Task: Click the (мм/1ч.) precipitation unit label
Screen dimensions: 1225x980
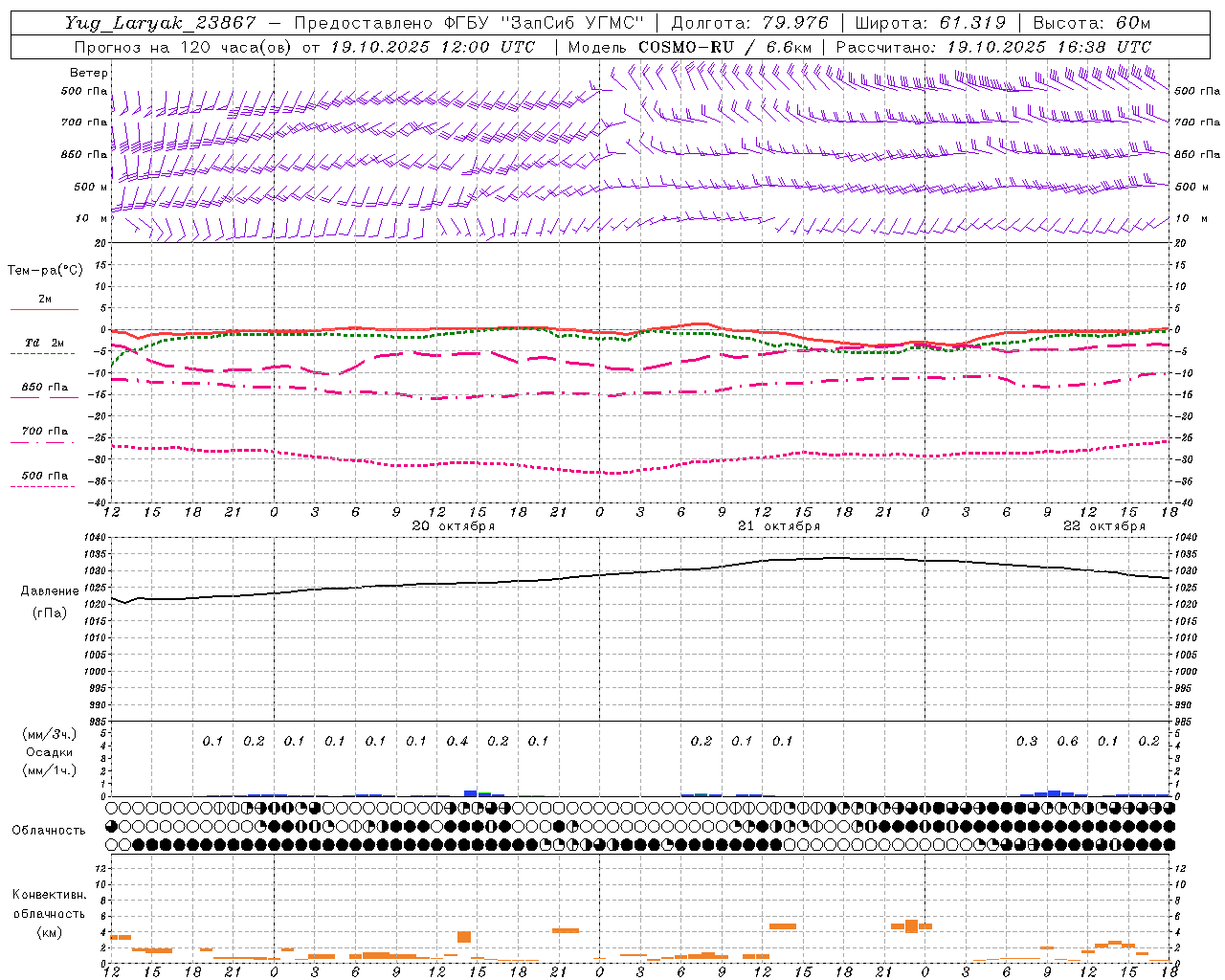Action: [x=49, y=770]
